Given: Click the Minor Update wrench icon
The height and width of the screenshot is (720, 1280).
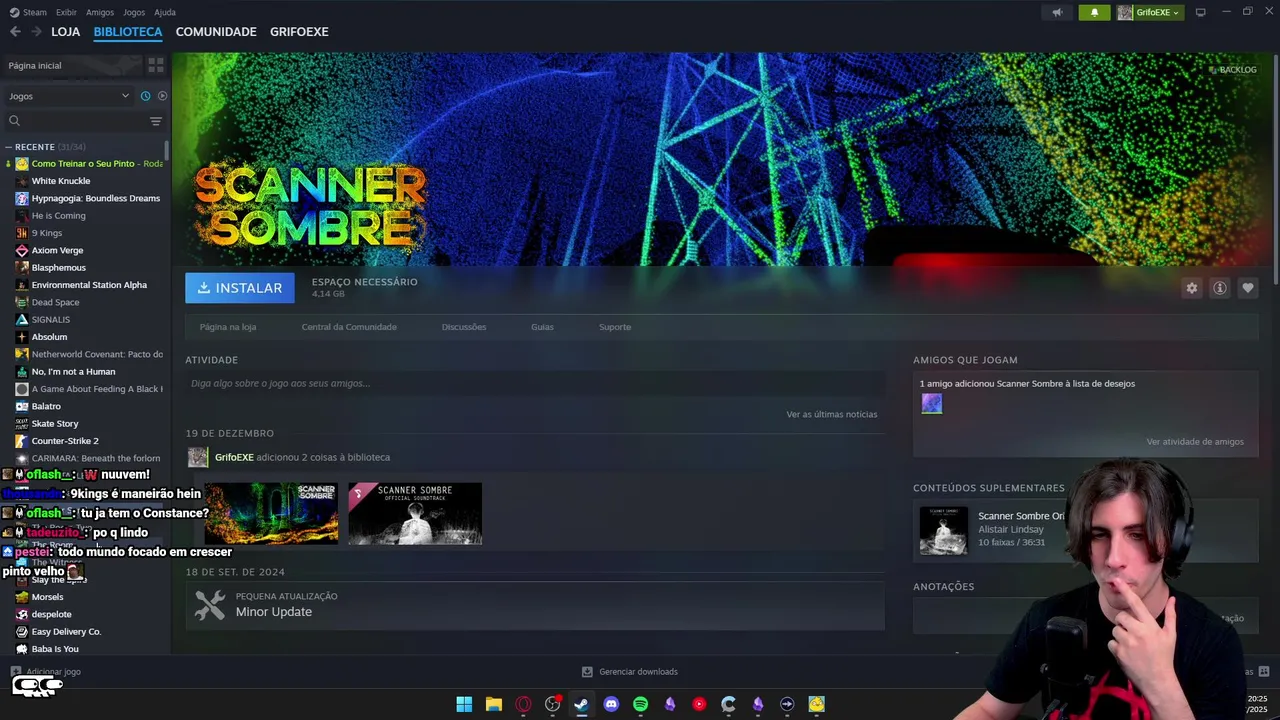Looking at the screenshot, I should (x=210, y=605).
